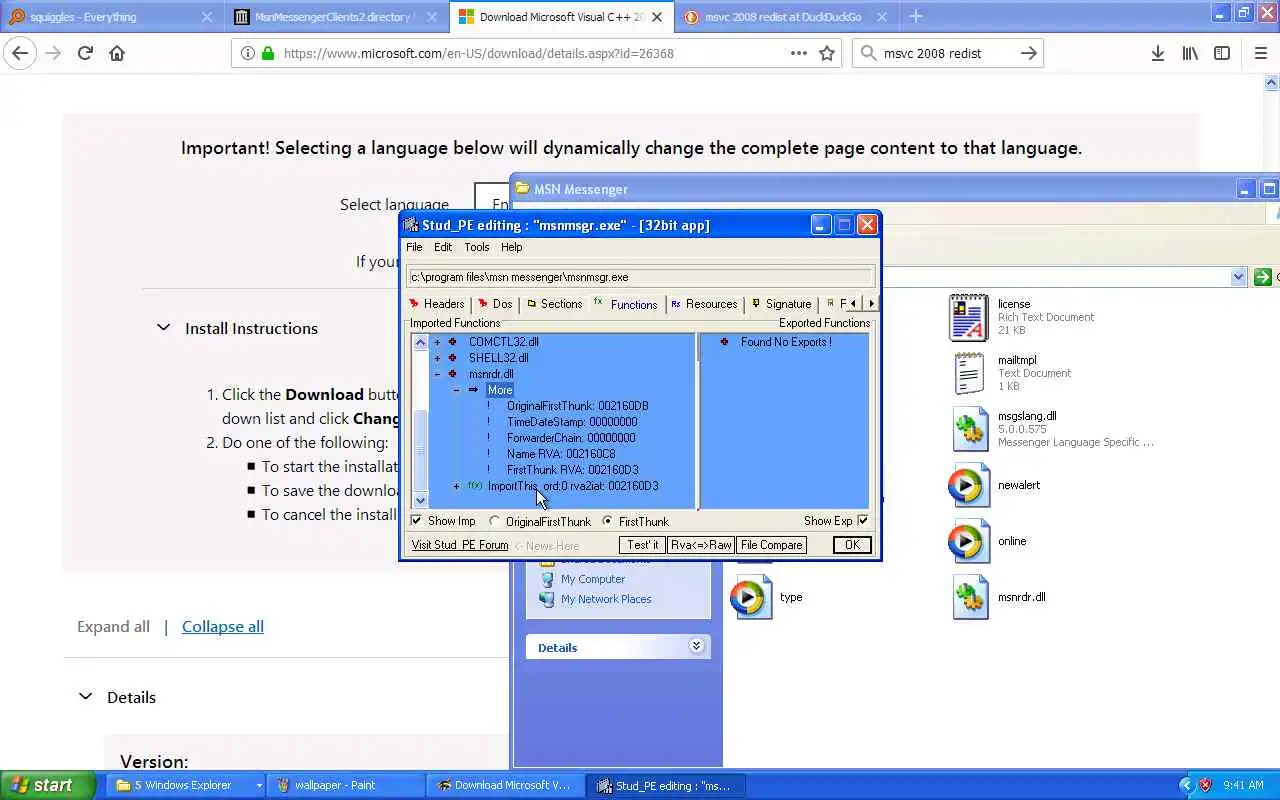Switch to the Headers tab
Image resolution: width=1280 pixels, height=800 pixels.
437,304
